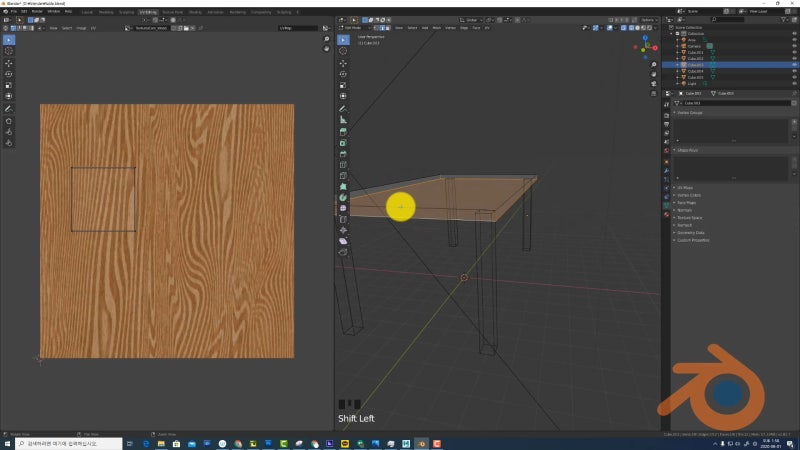Hide the Camera object in outliner
This screenshot has height=450, width=800.
tap(794, 46)
